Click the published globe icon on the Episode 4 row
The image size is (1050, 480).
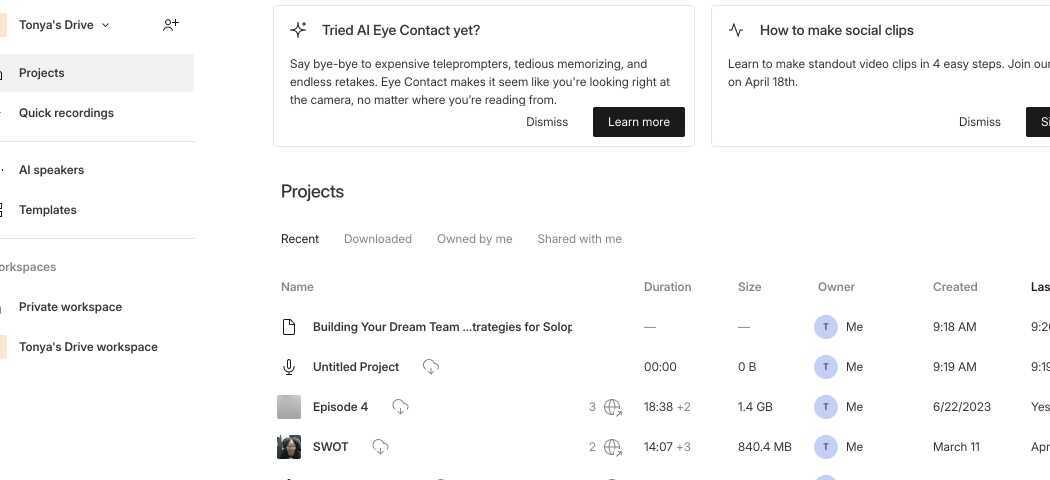click(x=613, y=407)
